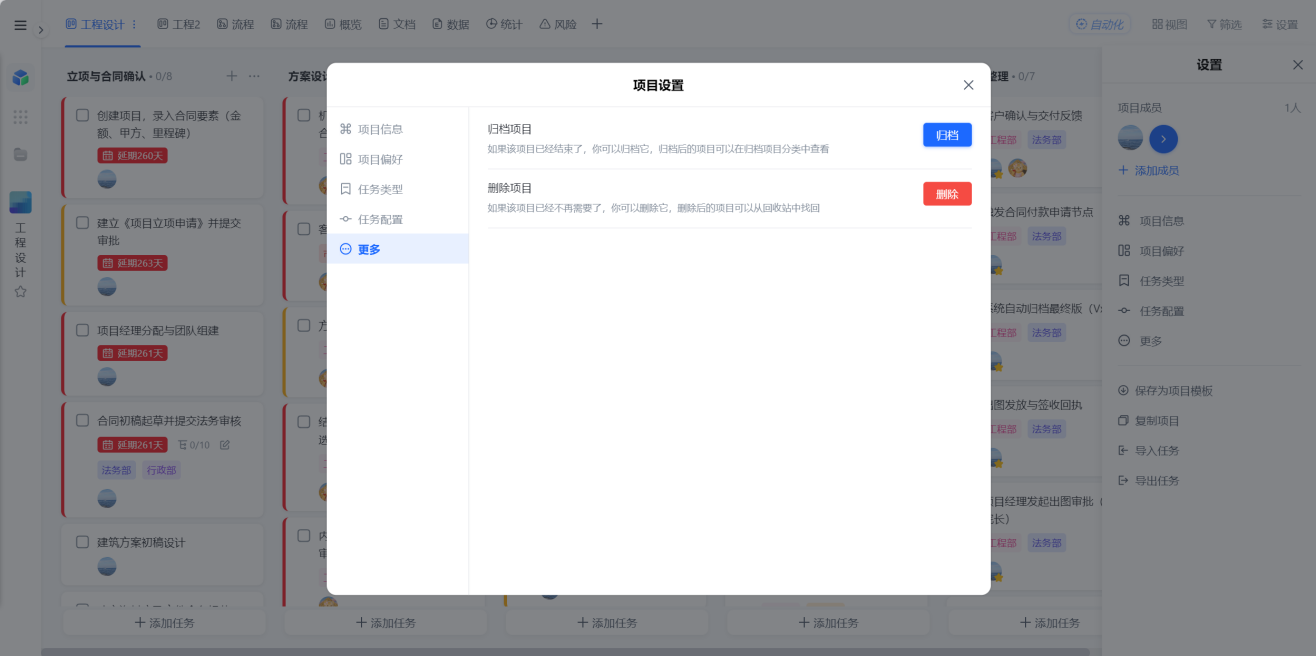Switch to the 概览 tab
The width and height of the screenshot is (1316, 656).
tap(343, 24)
